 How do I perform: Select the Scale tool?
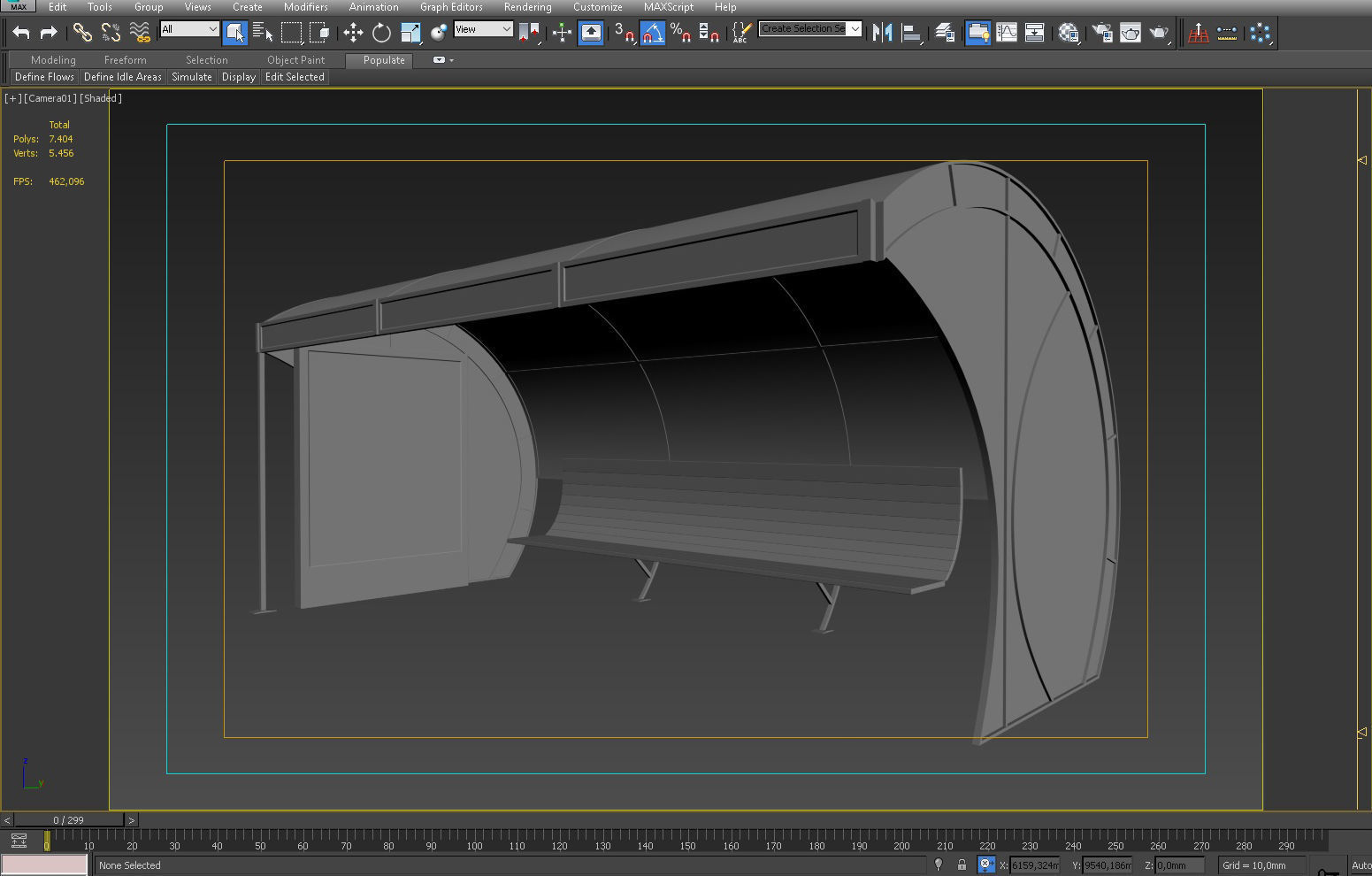click(x=410, y=33)
